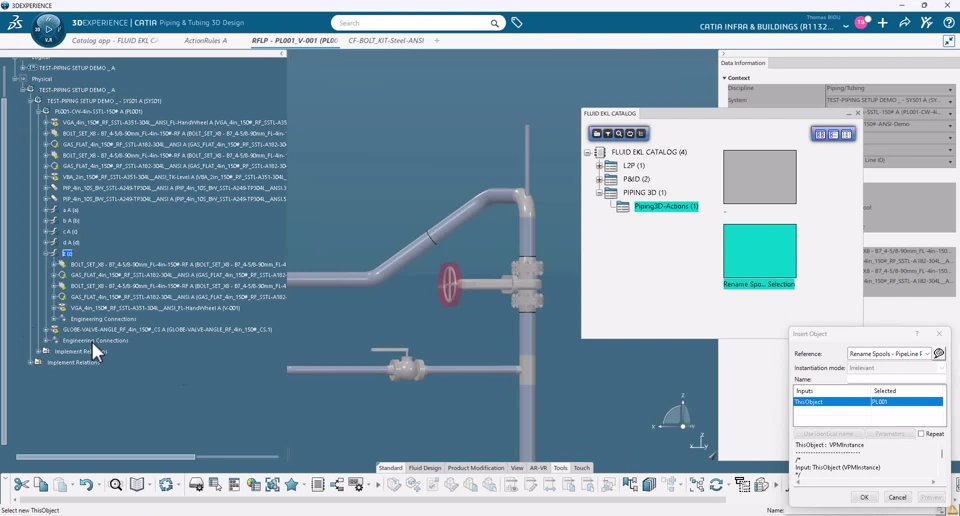Open the Fluid Design toolbar tab

pyautogui.click(x=424, y=468)
